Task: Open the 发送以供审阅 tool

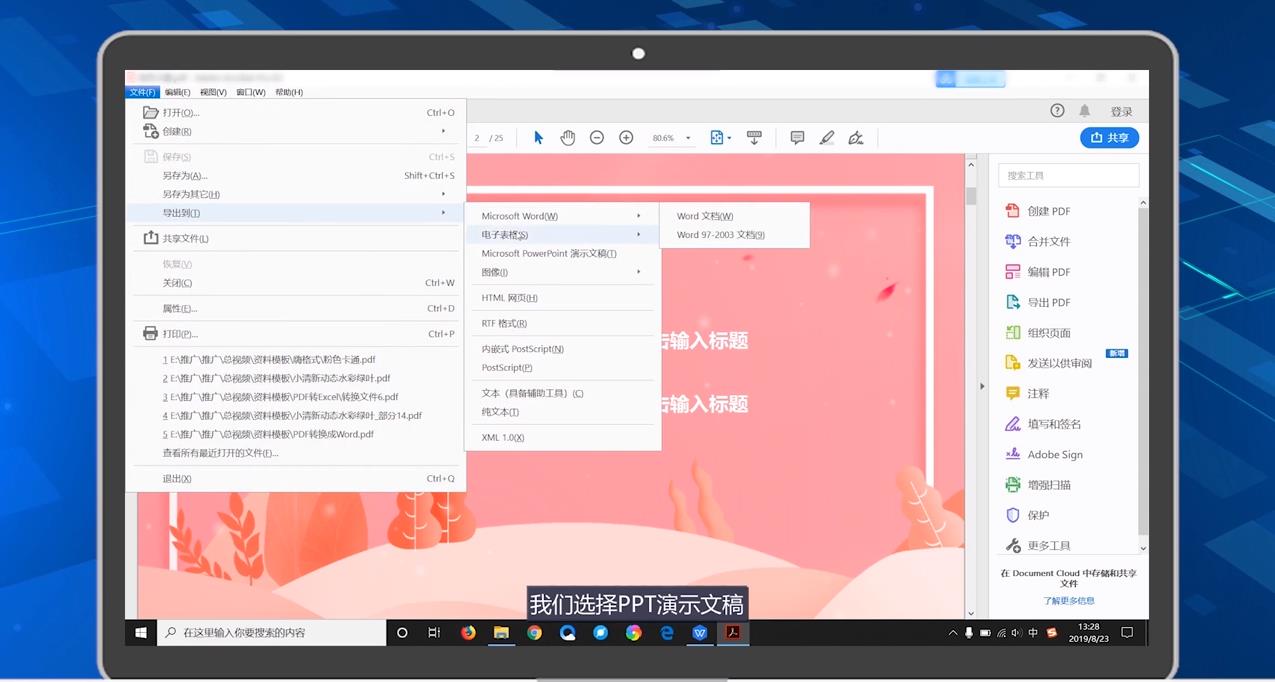Action: [x=1048, y=363]
